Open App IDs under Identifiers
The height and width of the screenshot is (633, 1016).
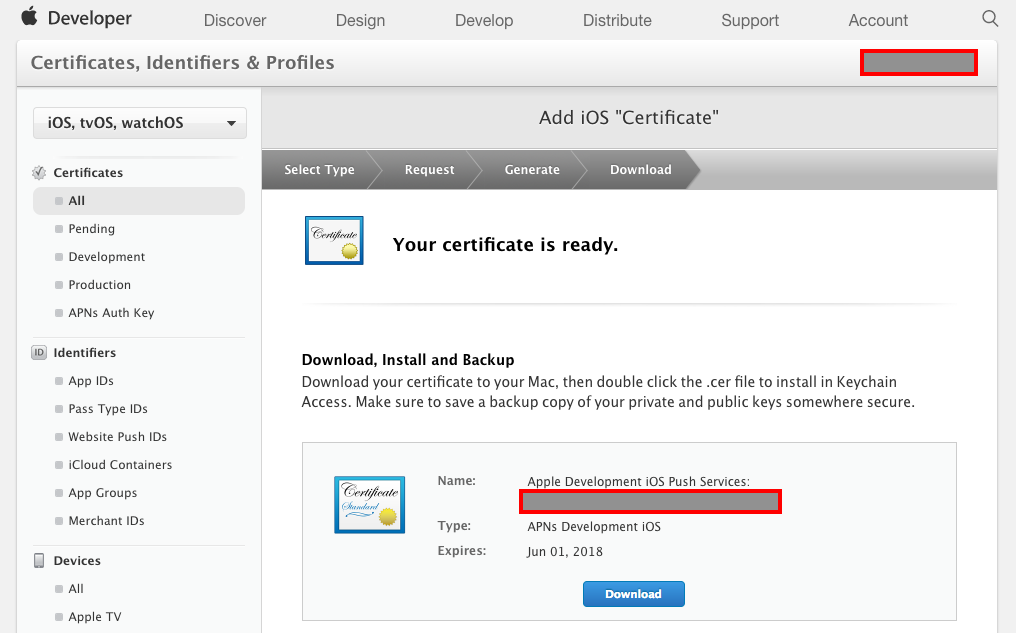click(91, 381)
